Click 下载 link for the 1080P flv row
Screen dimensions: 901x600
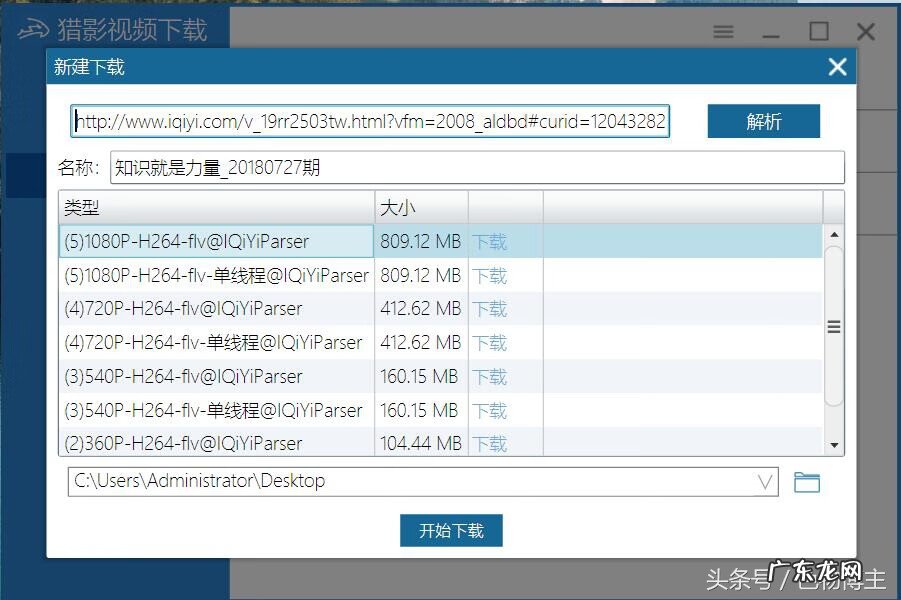point(490,242)
